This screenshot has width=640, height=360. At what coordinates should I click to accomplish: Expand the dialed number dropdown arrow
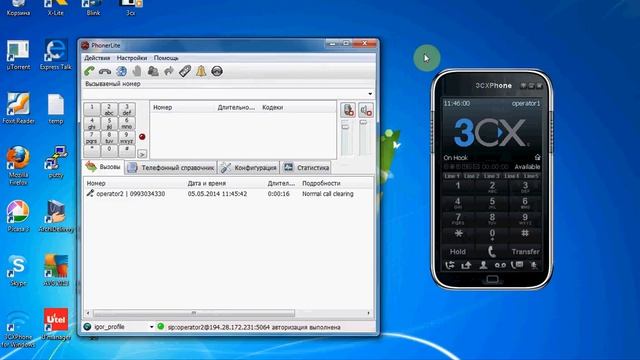point(370,94)
